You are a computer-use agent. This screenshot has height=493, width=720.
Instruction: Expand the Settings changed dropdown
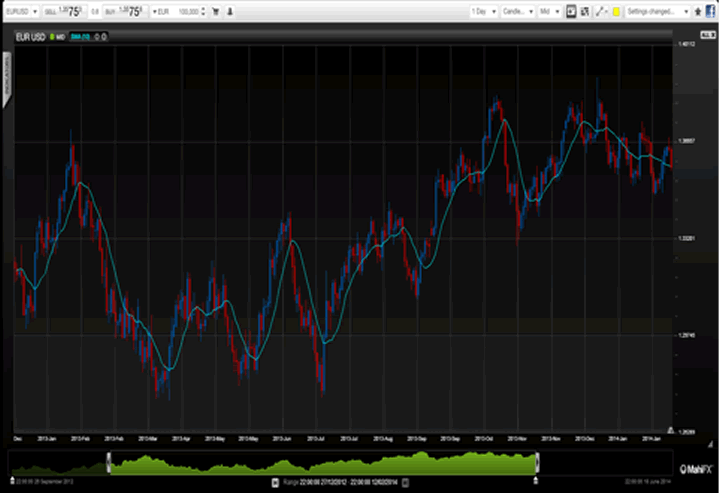(x=657, y=11)
